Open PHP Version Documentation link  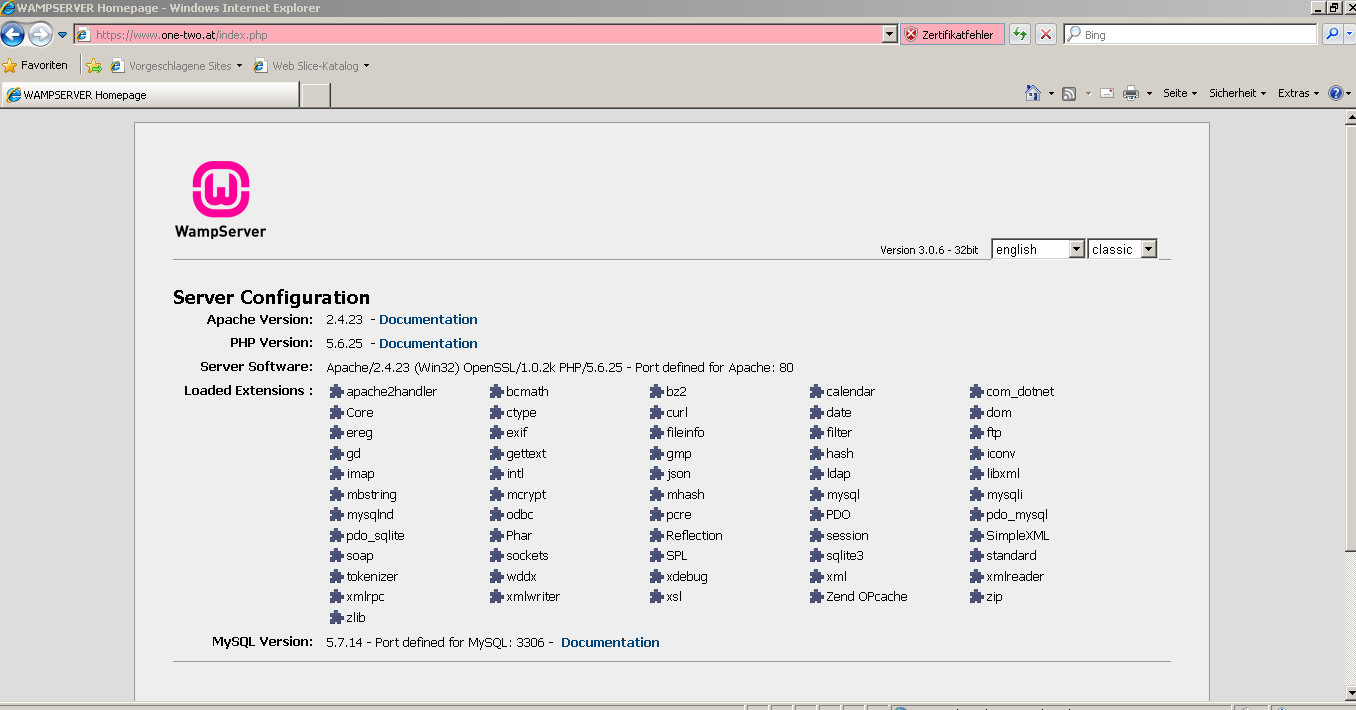tap(428, 343)
